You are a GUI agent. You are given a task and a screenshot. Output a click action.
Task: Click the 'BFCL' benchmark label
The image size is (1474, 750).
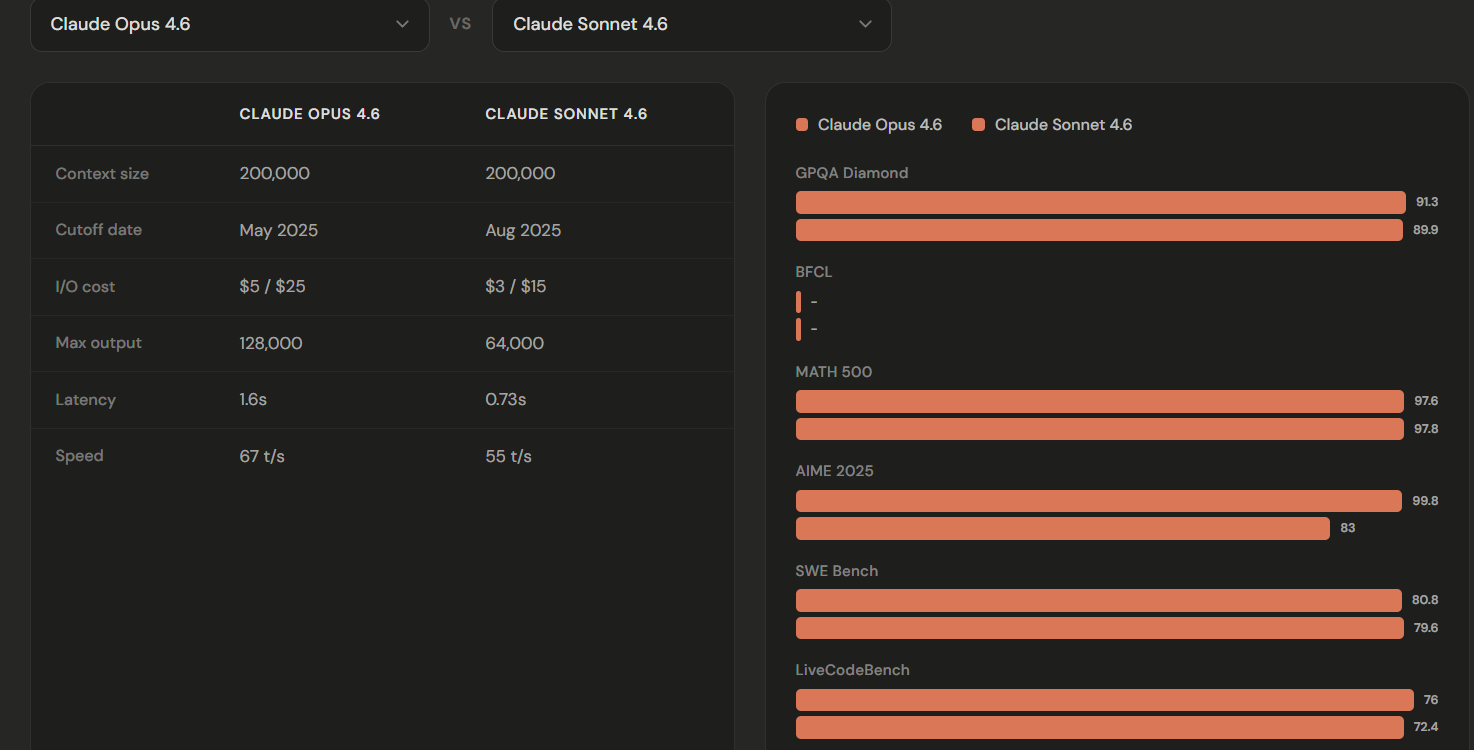[814, 272]
